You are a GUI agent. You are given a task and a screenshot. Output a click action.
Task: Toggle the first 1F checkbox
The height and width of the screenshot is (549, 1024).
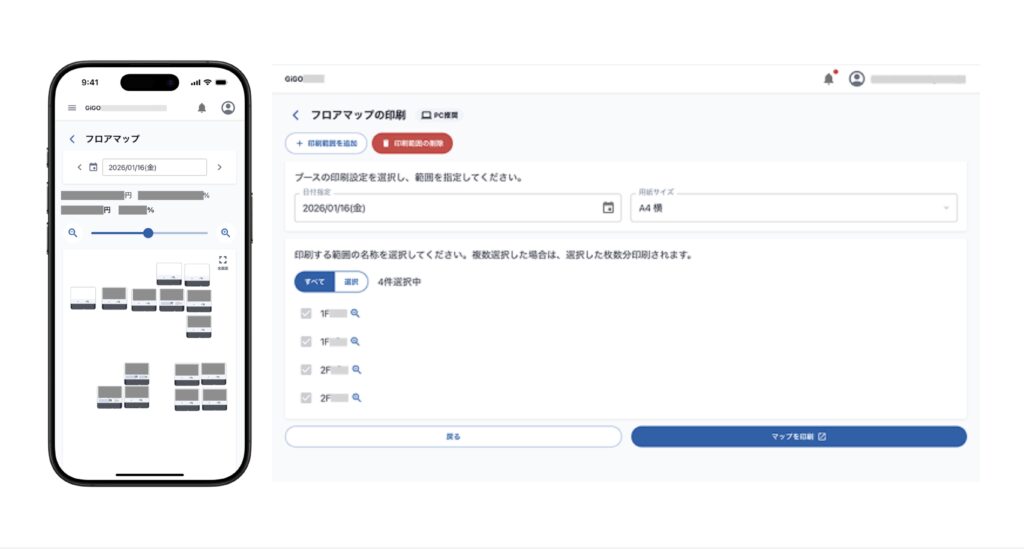click(x=306, y=313)
